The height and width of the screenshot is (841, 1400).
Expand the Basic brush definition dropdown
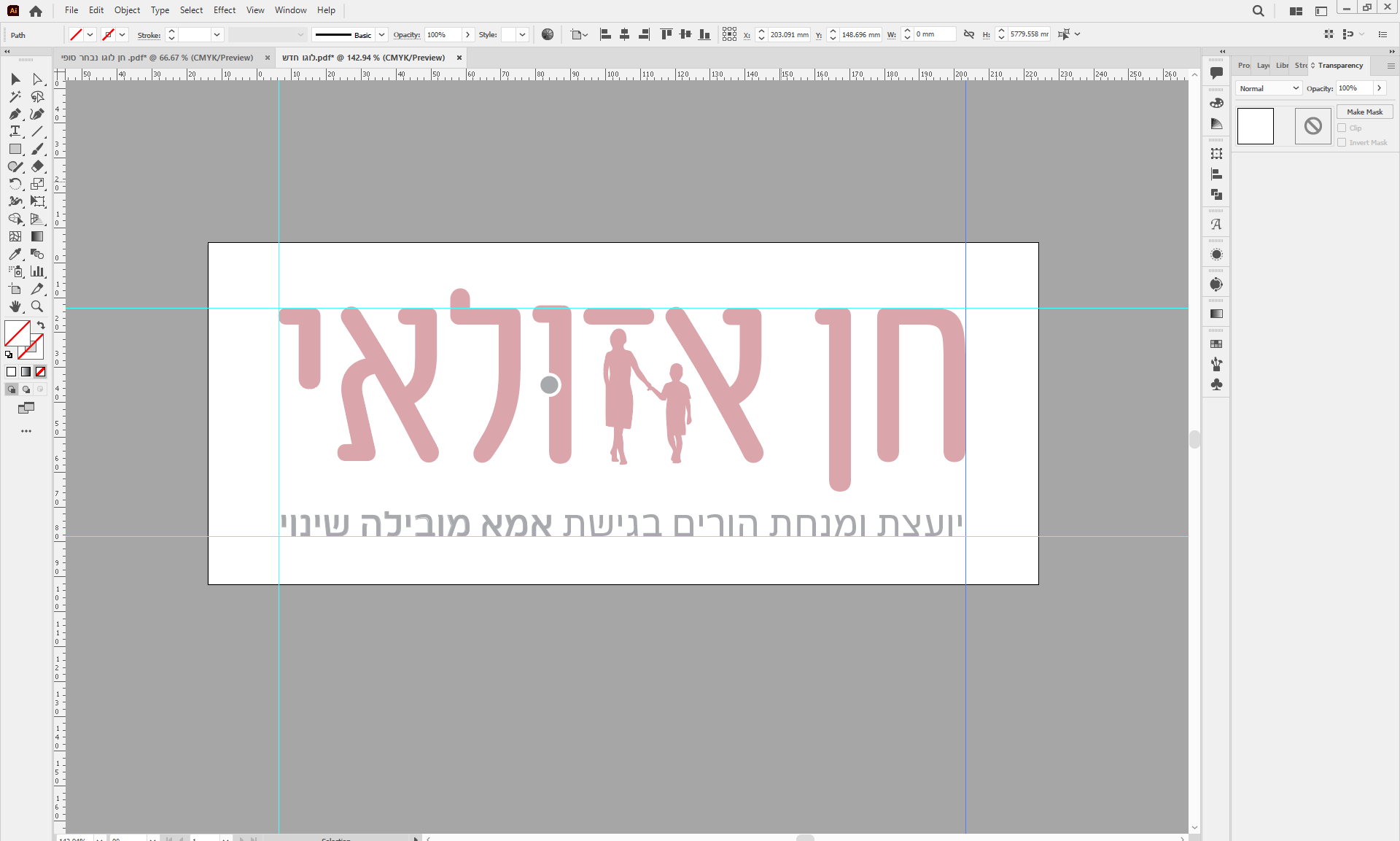pyautogui.click(x=381, y=34)
